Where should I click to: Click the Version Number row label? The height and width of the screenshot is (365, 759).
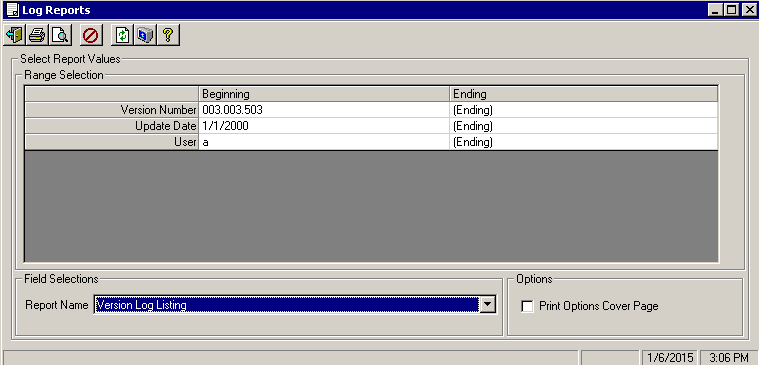click(x=111, y=110)
